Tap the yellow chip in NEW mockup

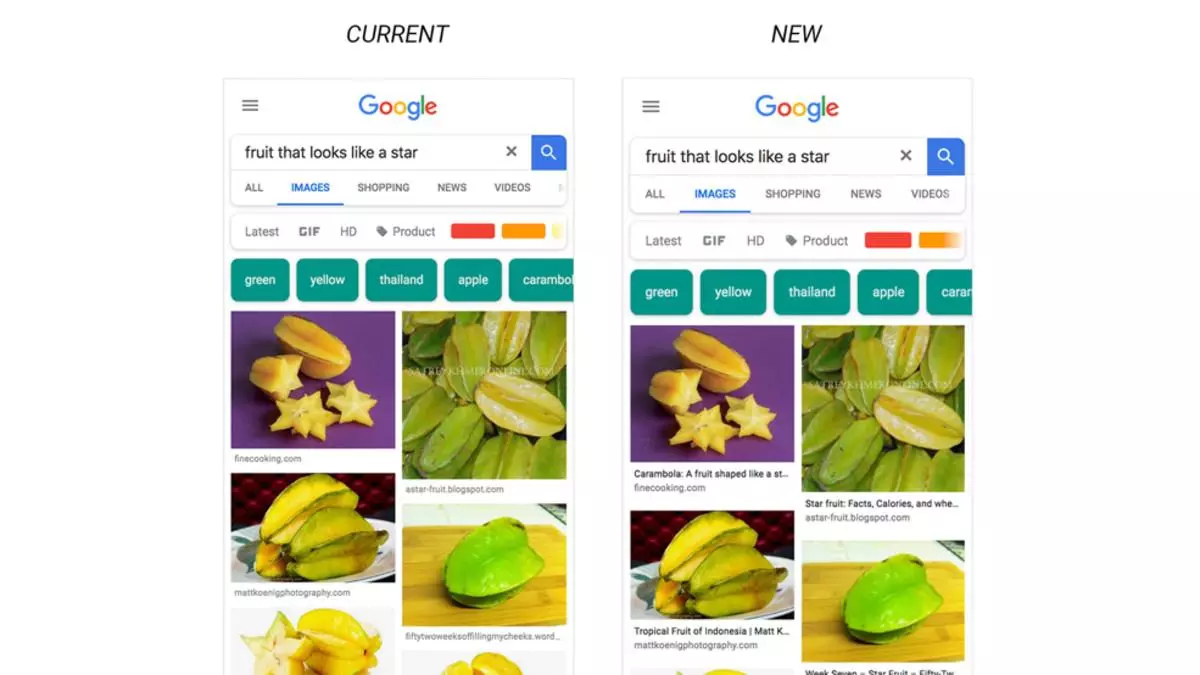(733, 292)
